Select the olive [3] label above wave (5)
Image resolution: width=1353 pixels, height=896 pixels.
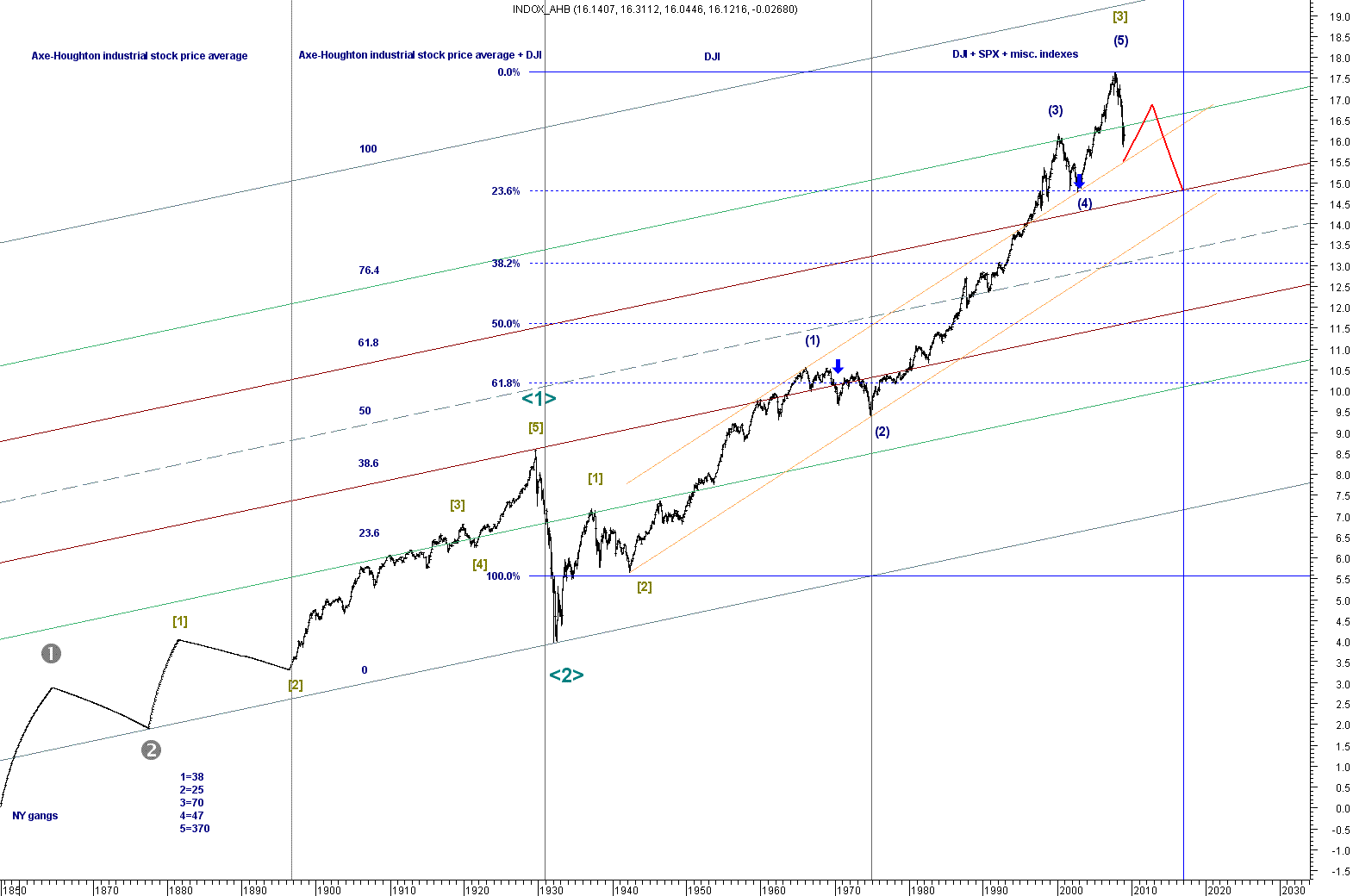[x=1120, y=16]
